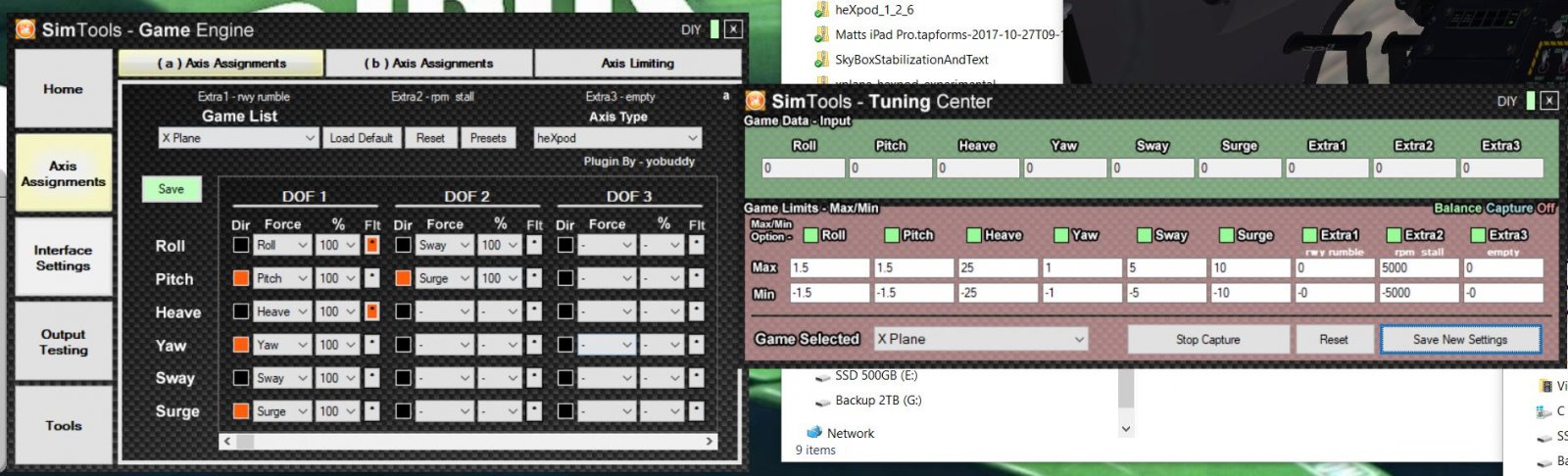Open Roll force dropdown in DOF 1
Viewport: 1568px width, 476px height.
(x=282, y=245)
